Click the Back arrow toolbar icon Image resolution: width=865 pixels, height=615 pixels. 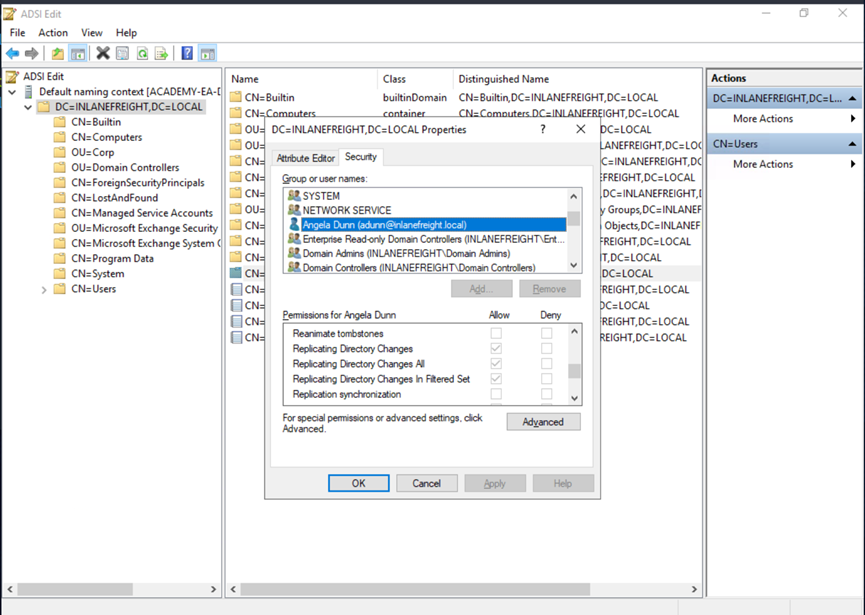pos(13,54)
